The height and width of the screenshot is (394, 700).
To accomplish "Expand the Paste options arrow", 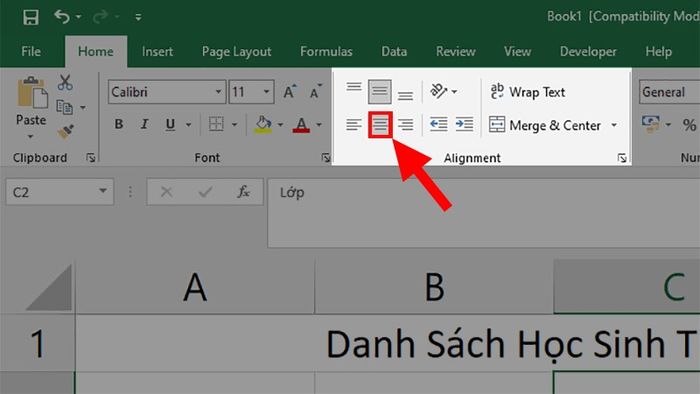I will [30, 136].
